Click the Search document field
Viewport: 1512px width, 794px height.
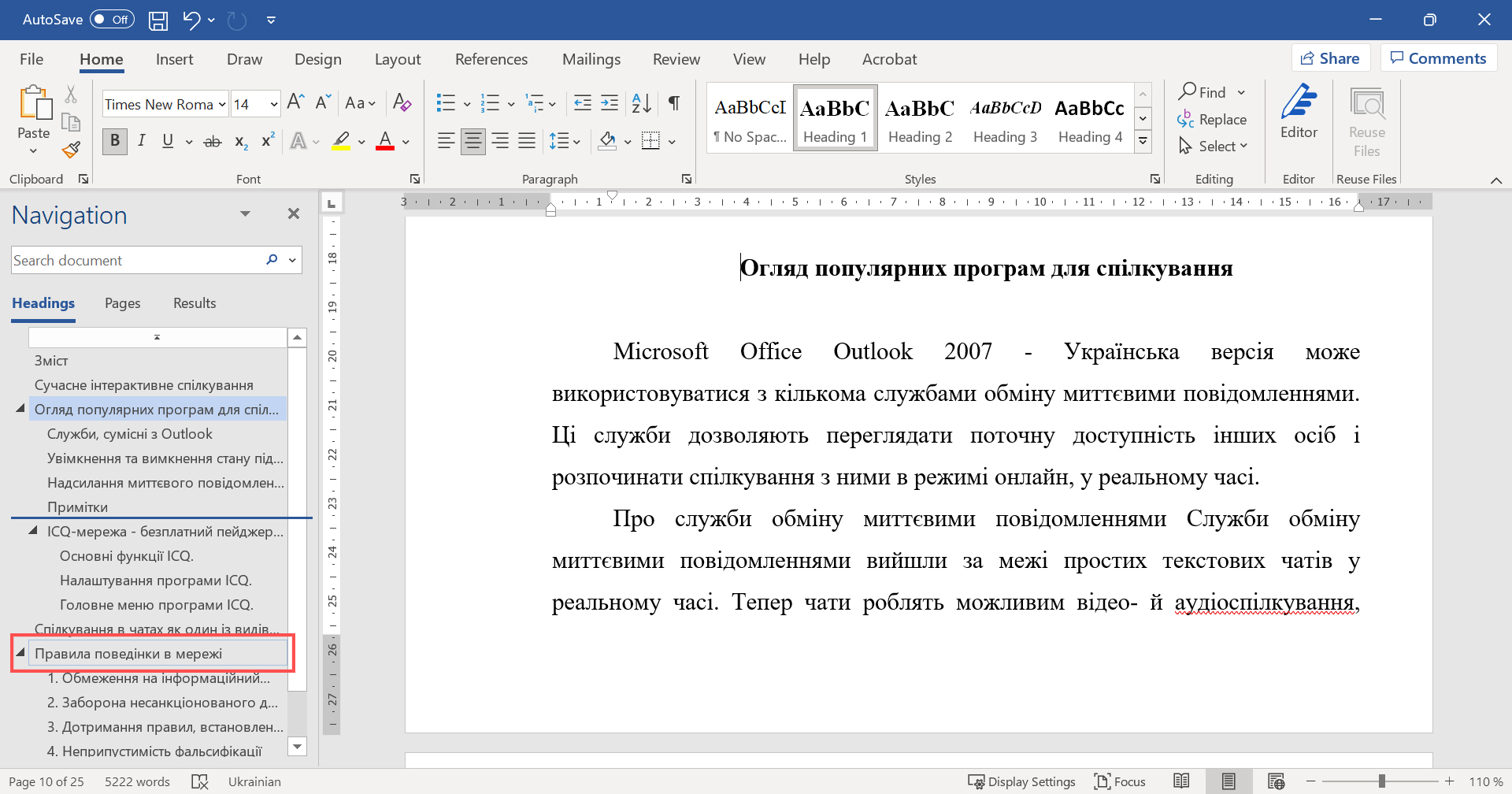pyautogui.click(x=134, y=260)
